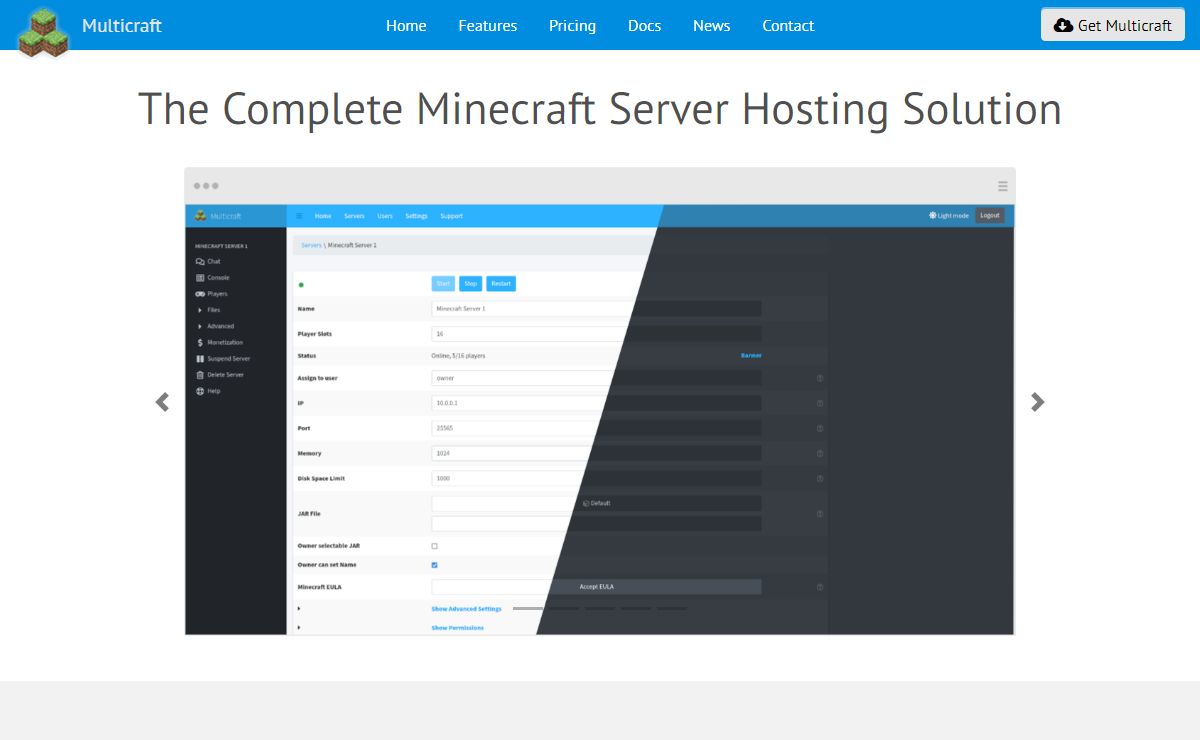The image size is (1200, 740).
Task: Expand the arrow beside Show Permissions
Action: (x=299, y=628)
